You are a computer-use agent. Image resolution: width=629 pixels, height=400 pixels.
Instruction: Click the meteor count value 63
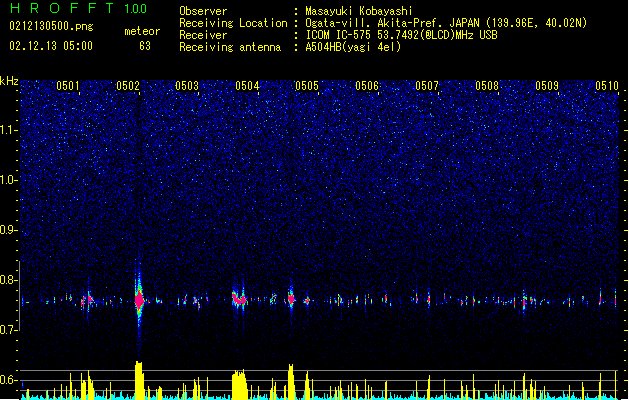tap(145, 46)
